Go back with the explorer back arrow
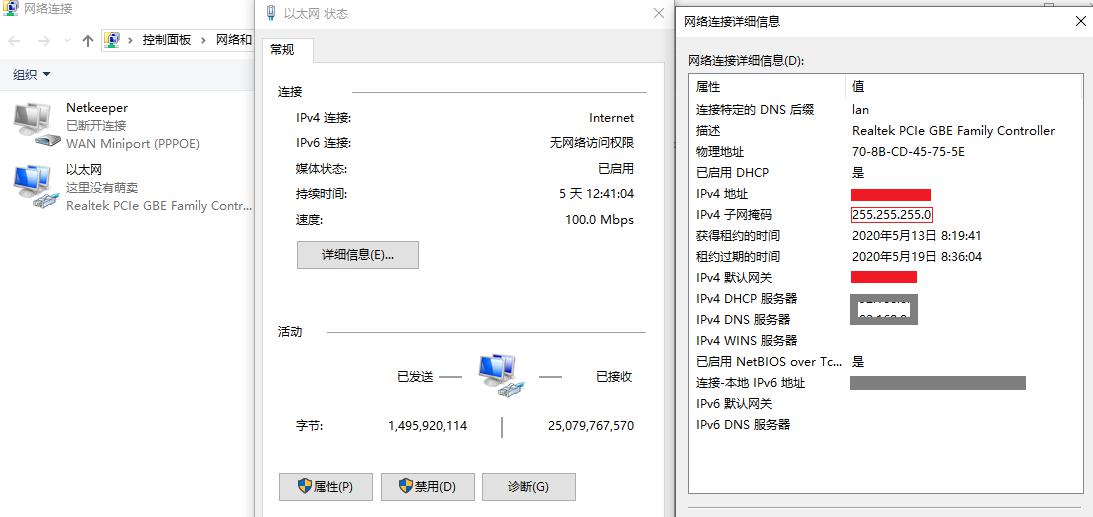The width and height of the screenshot is (1093, 517). (15, 41)
